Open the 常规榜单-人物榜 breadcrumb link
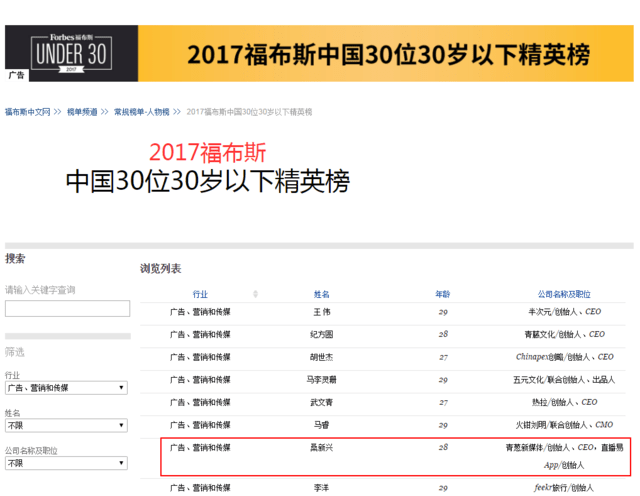The width and height of the screenshot is (640, 496). (141, 112)
